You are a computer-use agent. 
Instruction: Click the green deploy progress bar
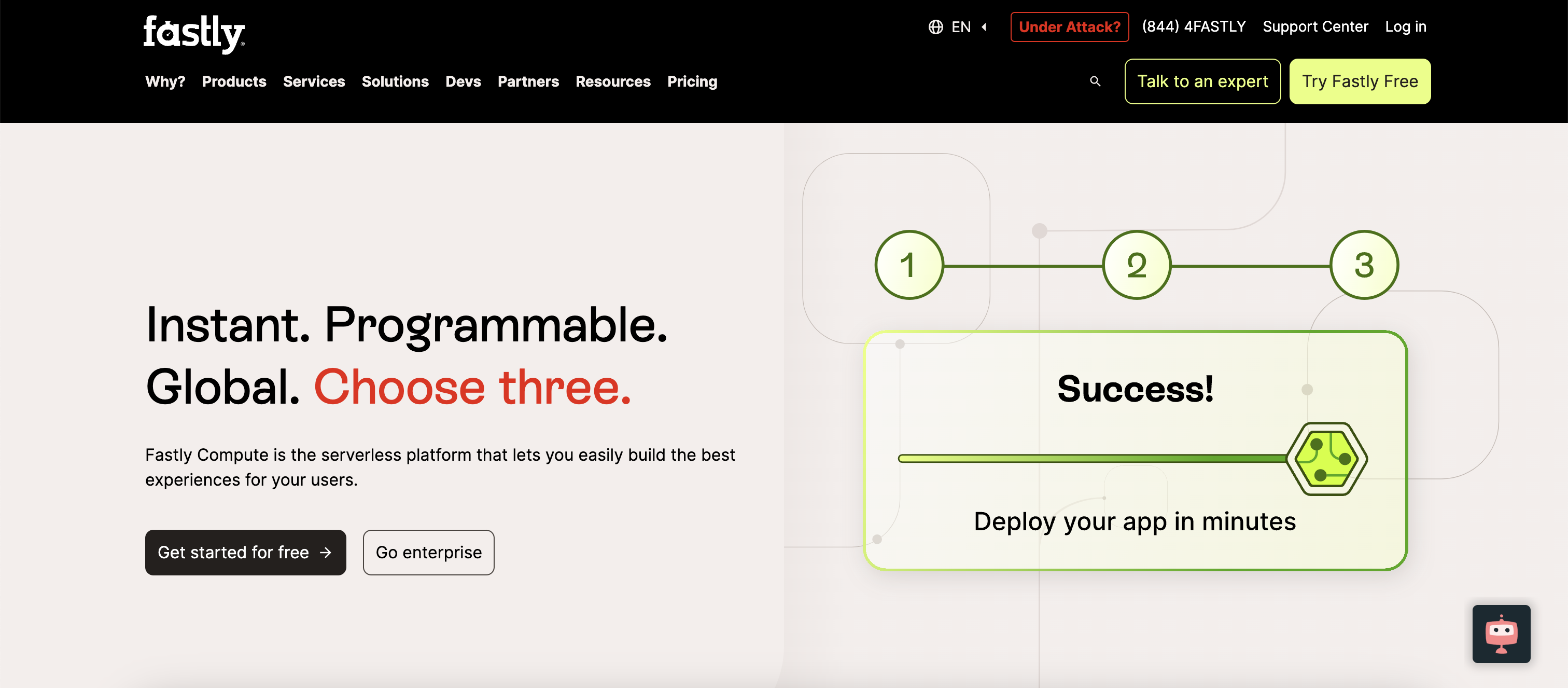[1093, 459]
